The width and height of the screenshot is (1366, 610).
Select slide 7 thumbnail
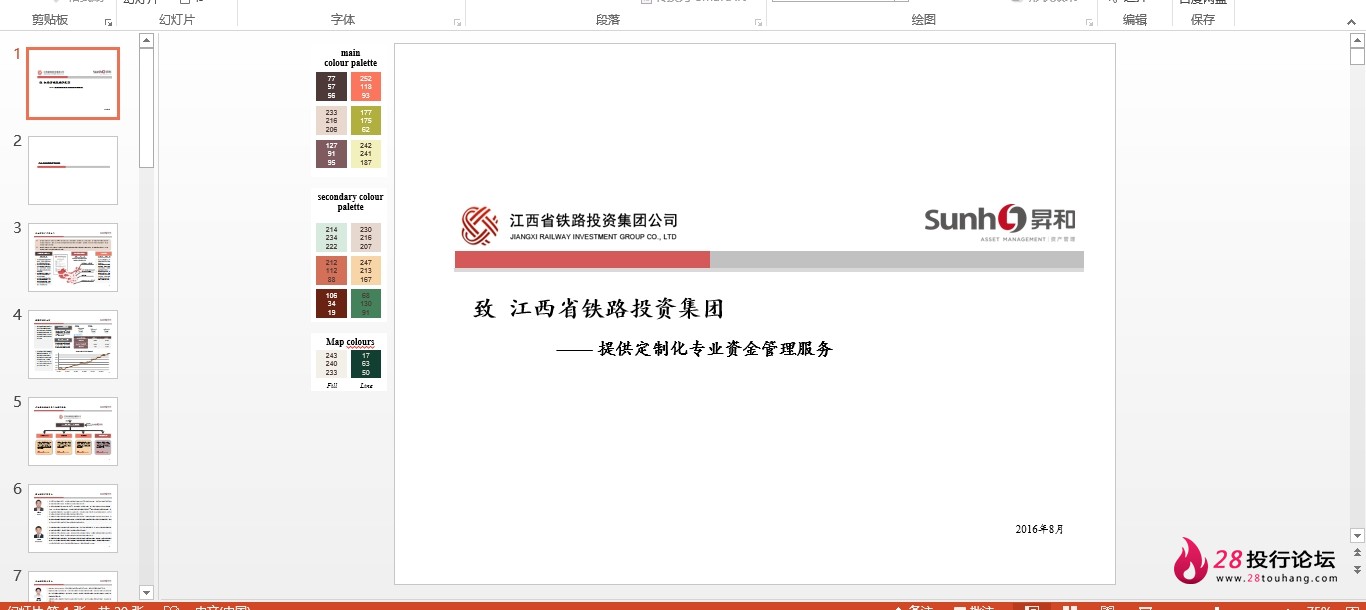coord(73,586)
